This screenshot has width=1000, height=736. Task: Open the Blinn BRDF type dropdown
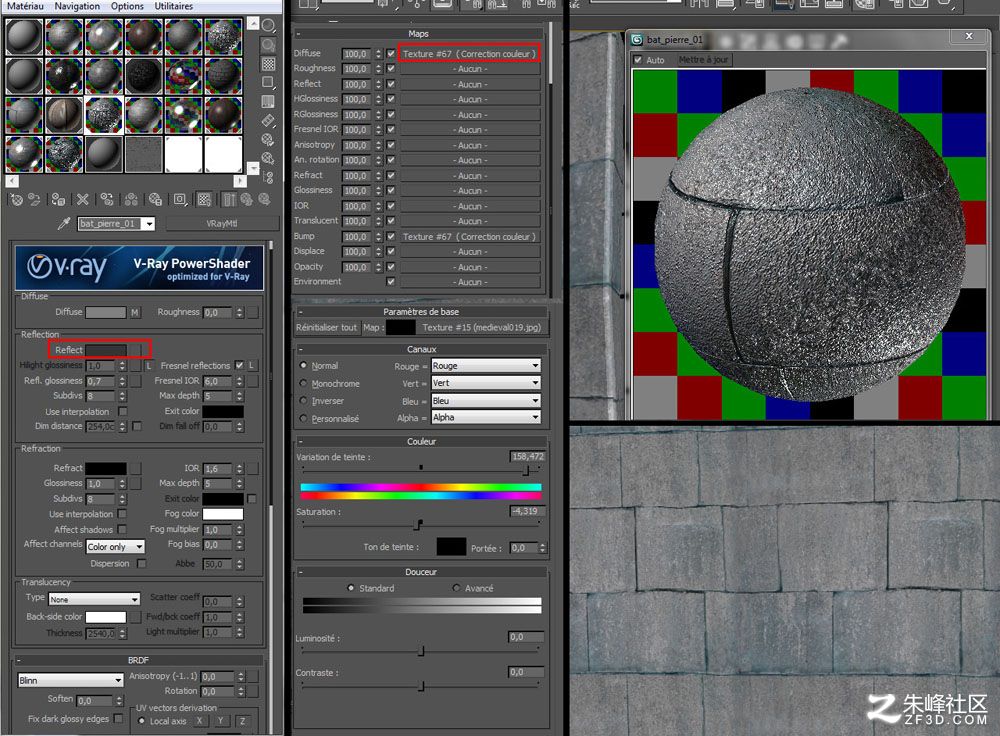point(71,680)
